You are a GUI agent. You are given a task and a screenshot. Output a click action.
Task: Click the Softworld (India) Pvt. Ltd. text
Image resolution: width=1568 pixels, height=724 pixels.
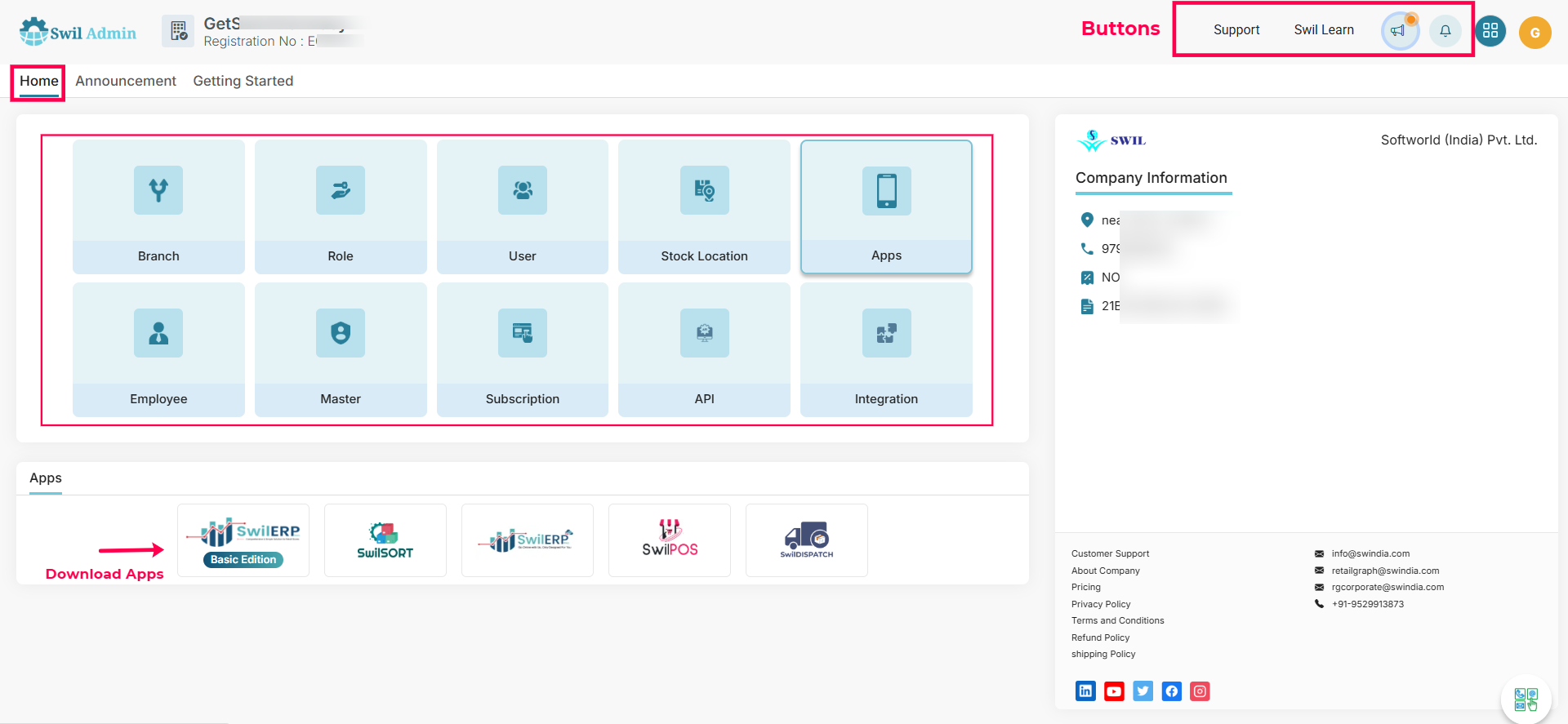(x=1459, y=140)
